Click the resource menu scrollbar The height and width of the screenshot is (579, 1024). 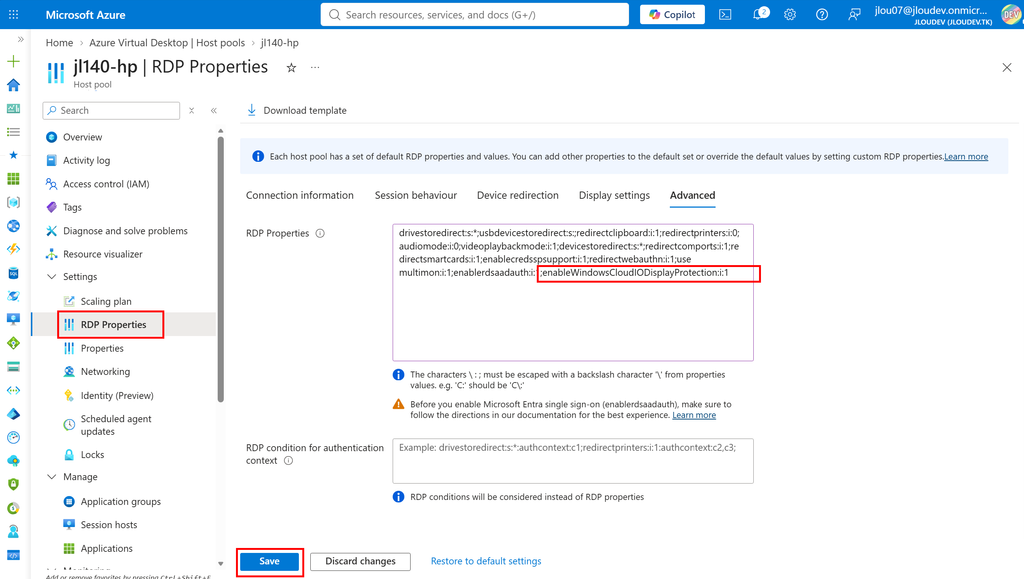(221, 268)
